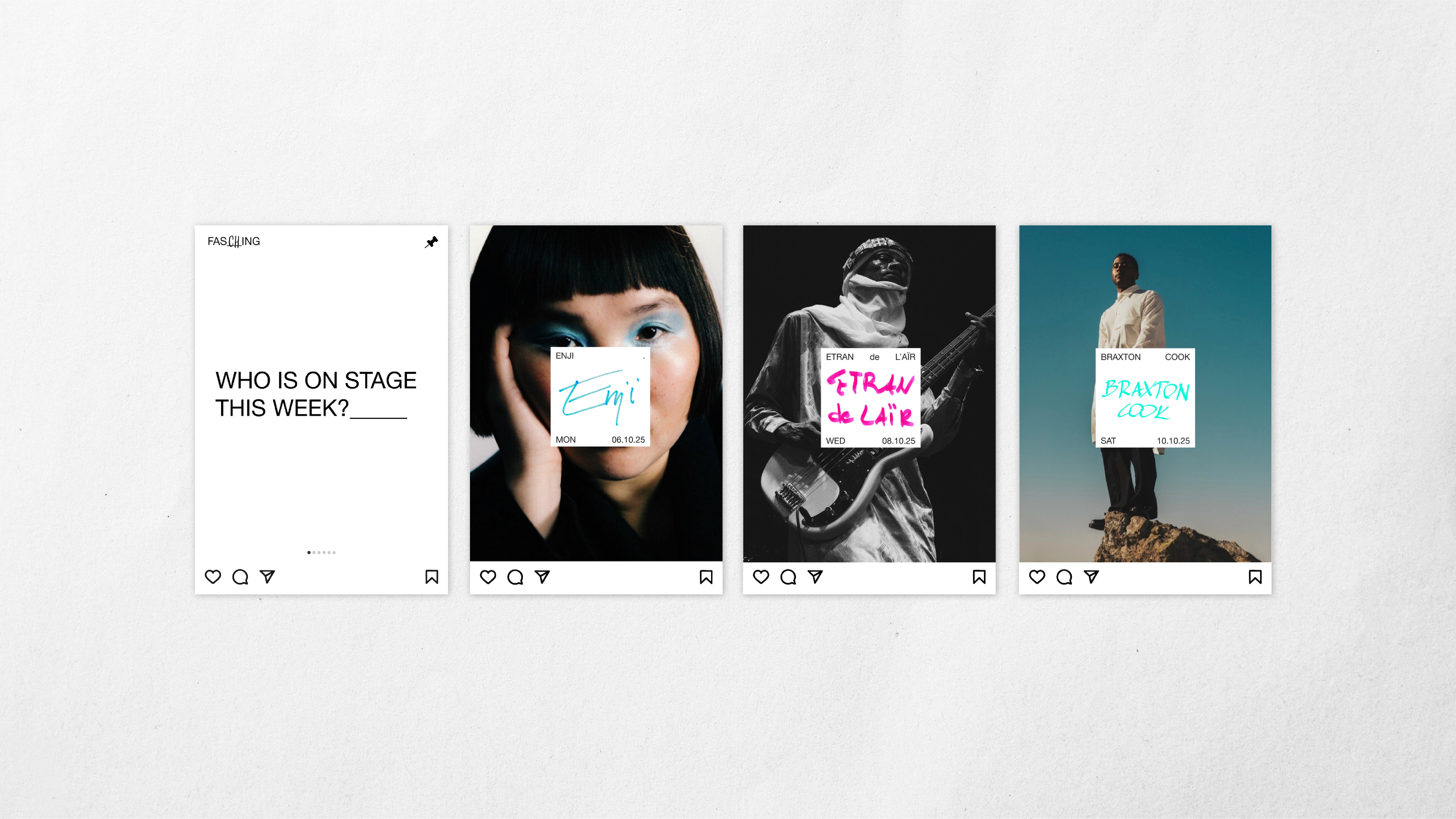Select the carousel page indicator dots

tap(321, 552)
